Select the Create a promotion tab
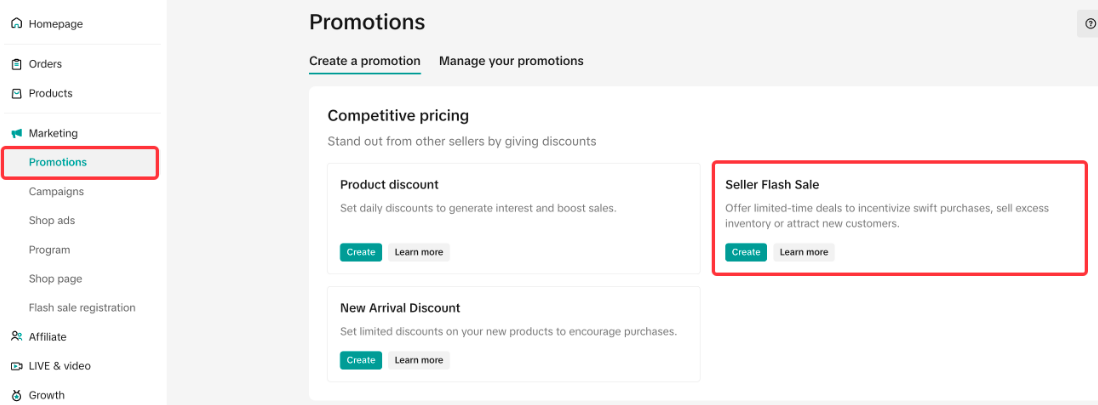Viewport: 1098px width, 405px height. (x=364, y=61)
